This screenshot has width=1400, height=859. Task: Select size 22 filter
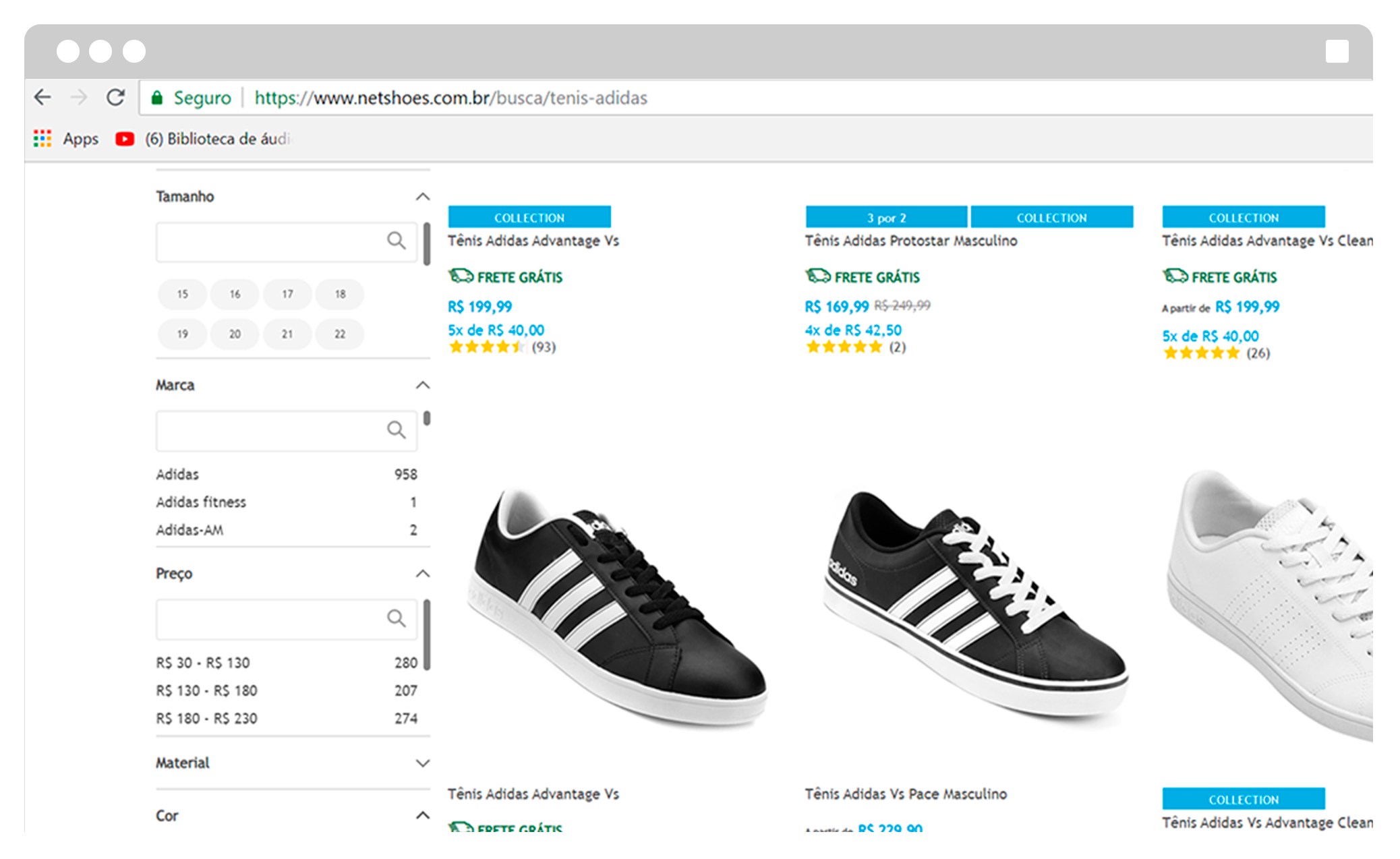pyautogui.click(x=340, y=334)
